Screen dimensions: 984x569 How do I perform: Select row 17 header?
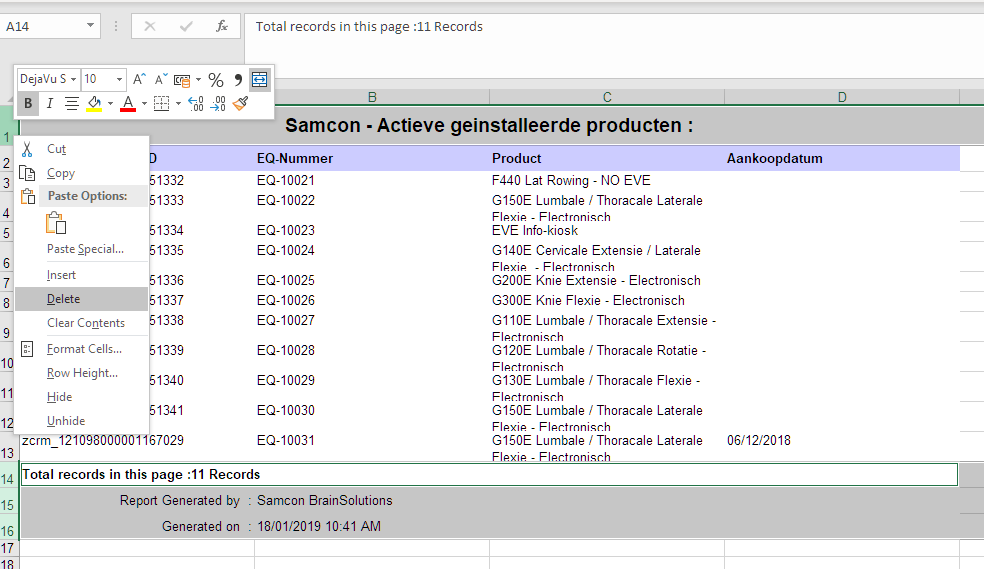coord(8,548)
